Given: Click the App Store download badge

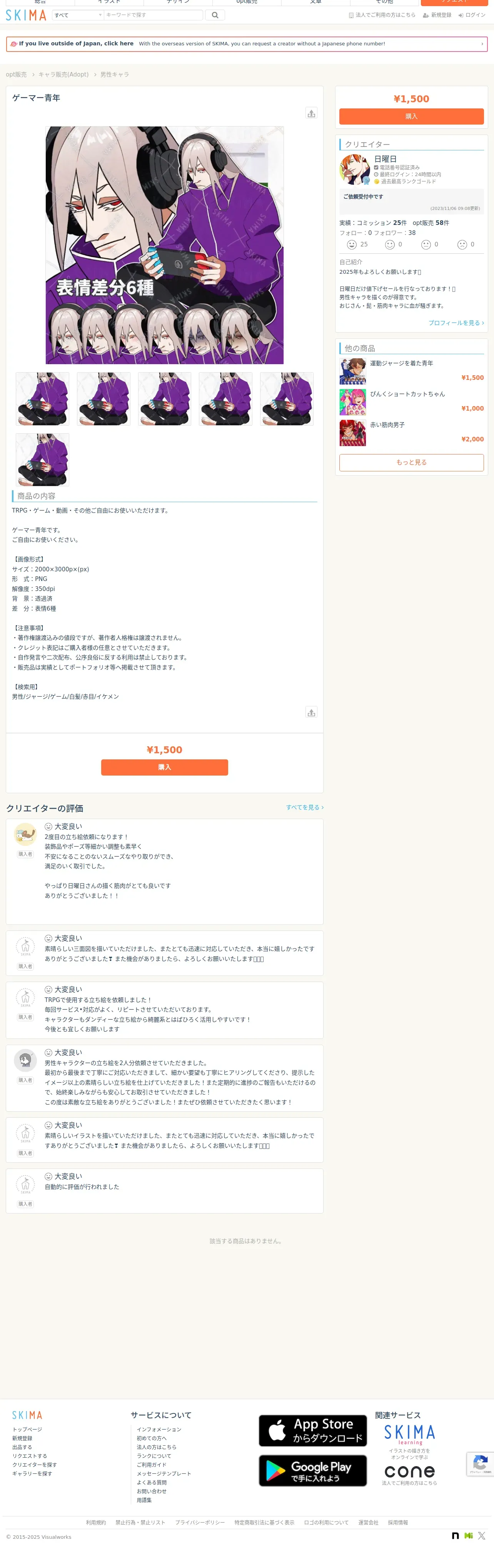Looking at the screenshot, I should click(x=312, y=1430).
